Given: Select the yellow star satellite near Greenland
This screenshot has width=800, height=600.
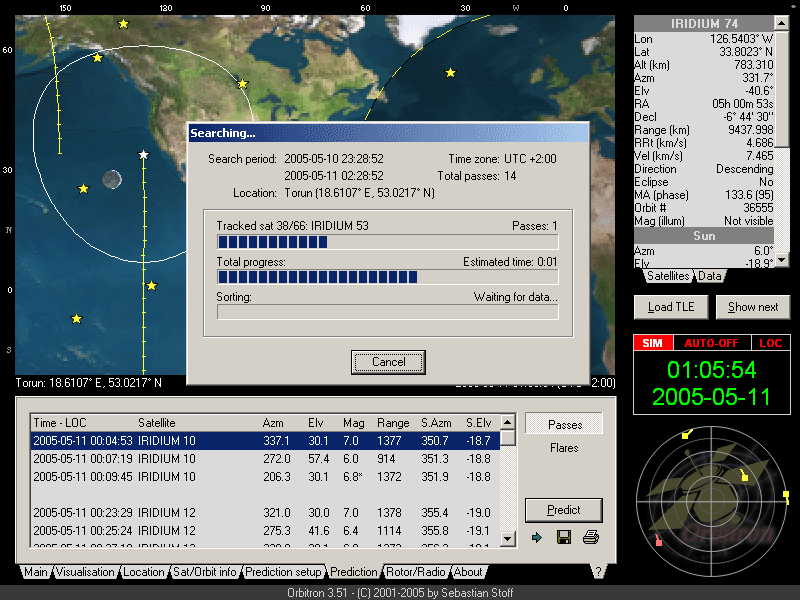Looking at the screenshot, I should click(450, 72).
